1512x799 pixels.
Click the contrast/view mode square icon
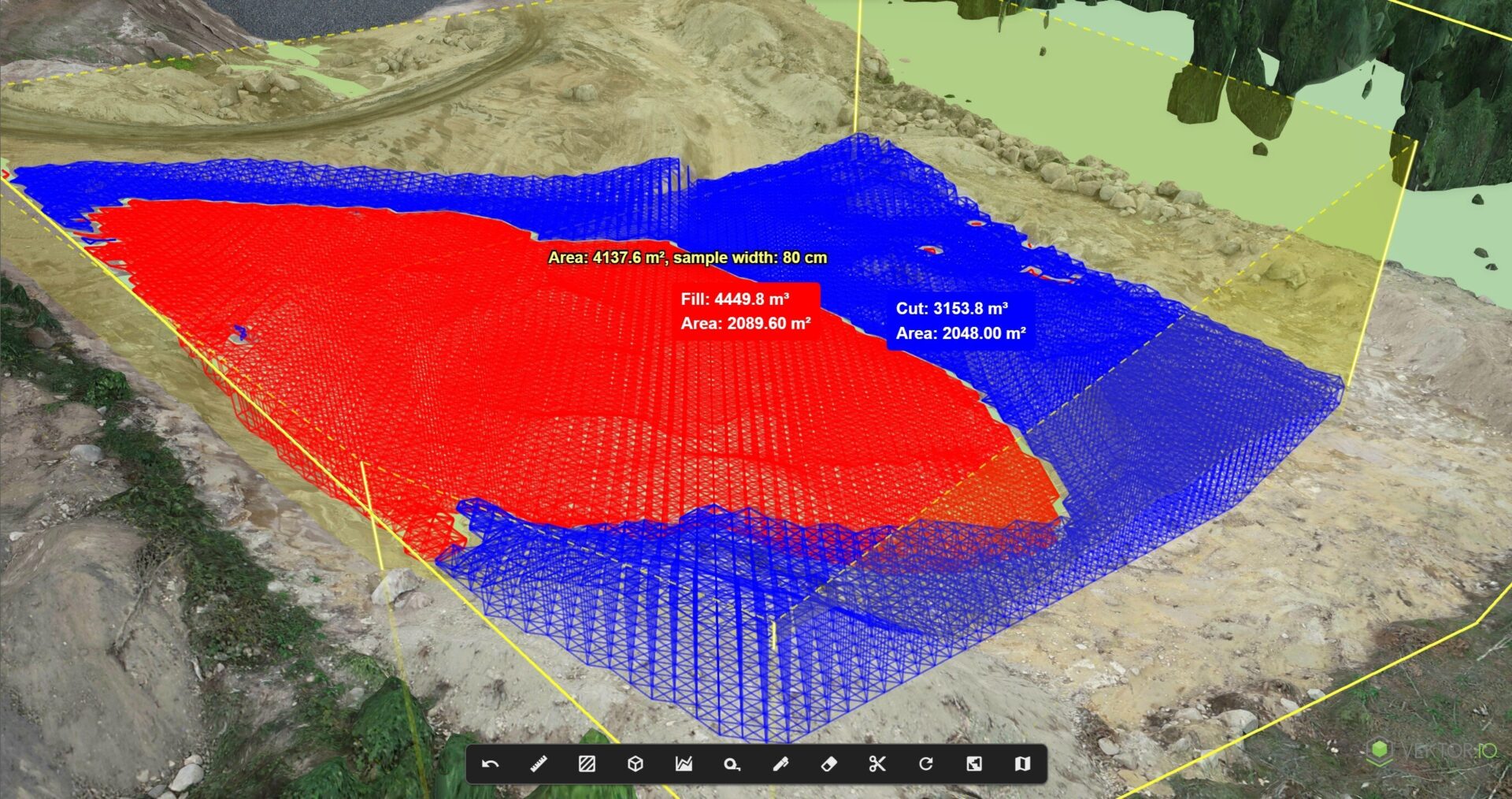click(x=974, y=764)
